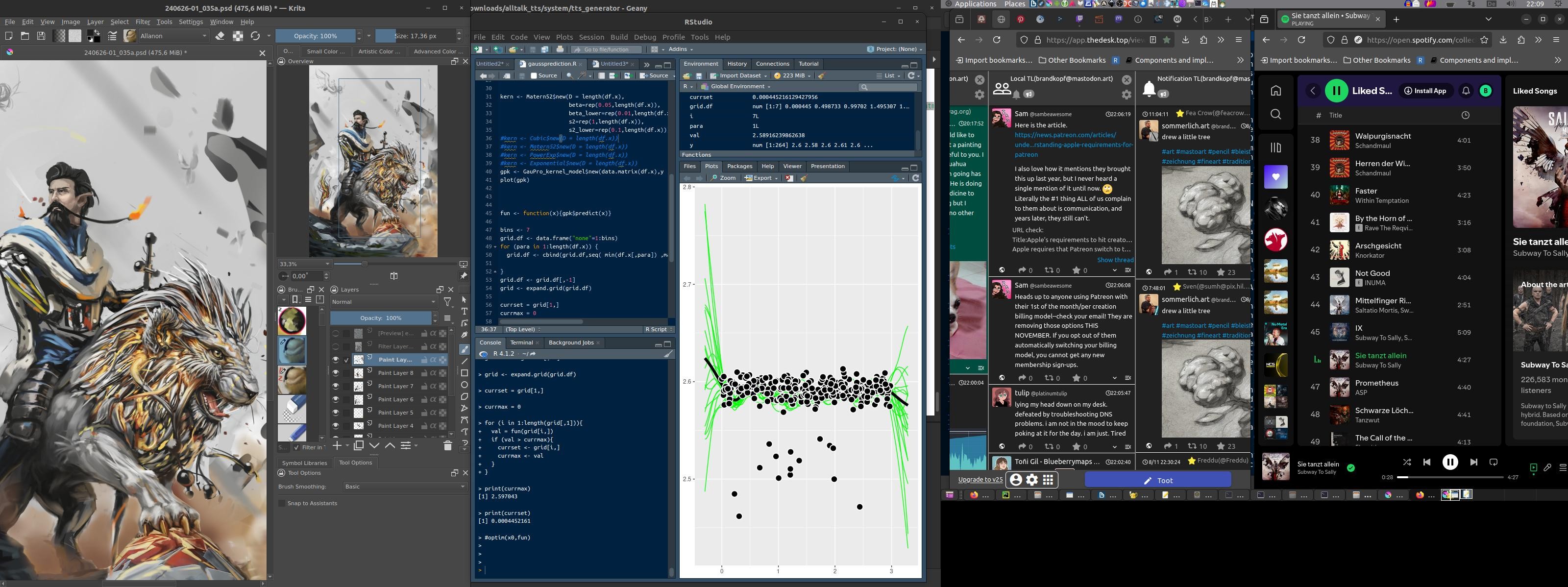This screenshot has width=1568, height=587.
Task: Duplicate layer icon in Krita Layers docker
Action: tap(359, 446)
